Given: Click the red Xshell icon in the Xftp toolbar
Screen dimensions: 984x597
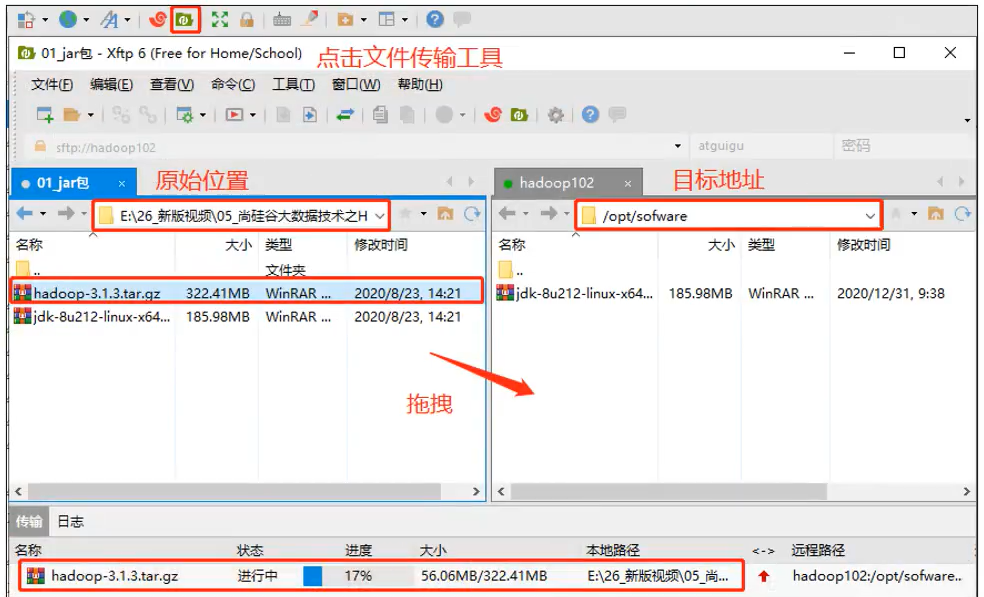Looking at the screenshot, I should point(493,114).
